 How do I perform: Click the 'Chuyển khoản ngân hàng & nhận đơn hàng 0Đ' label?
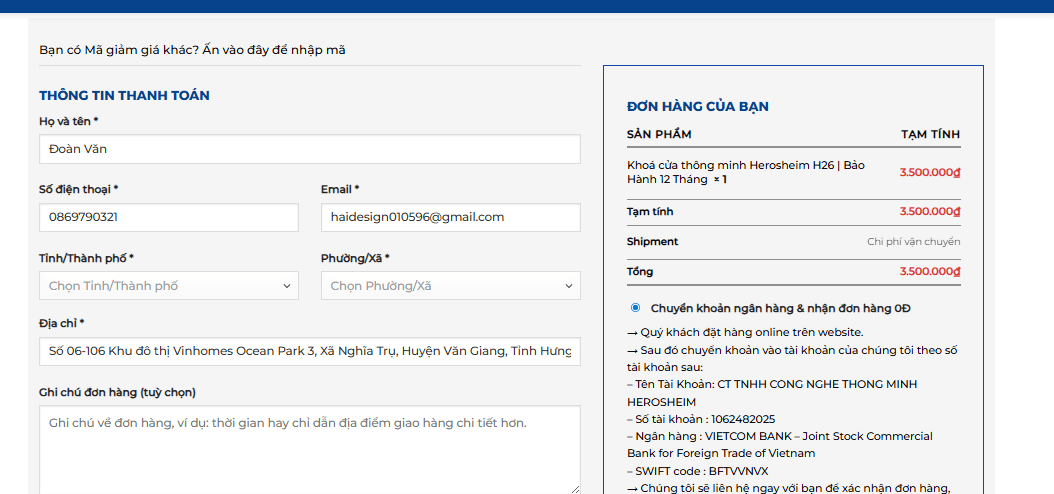pyautogui.click(x=780, y=308)
